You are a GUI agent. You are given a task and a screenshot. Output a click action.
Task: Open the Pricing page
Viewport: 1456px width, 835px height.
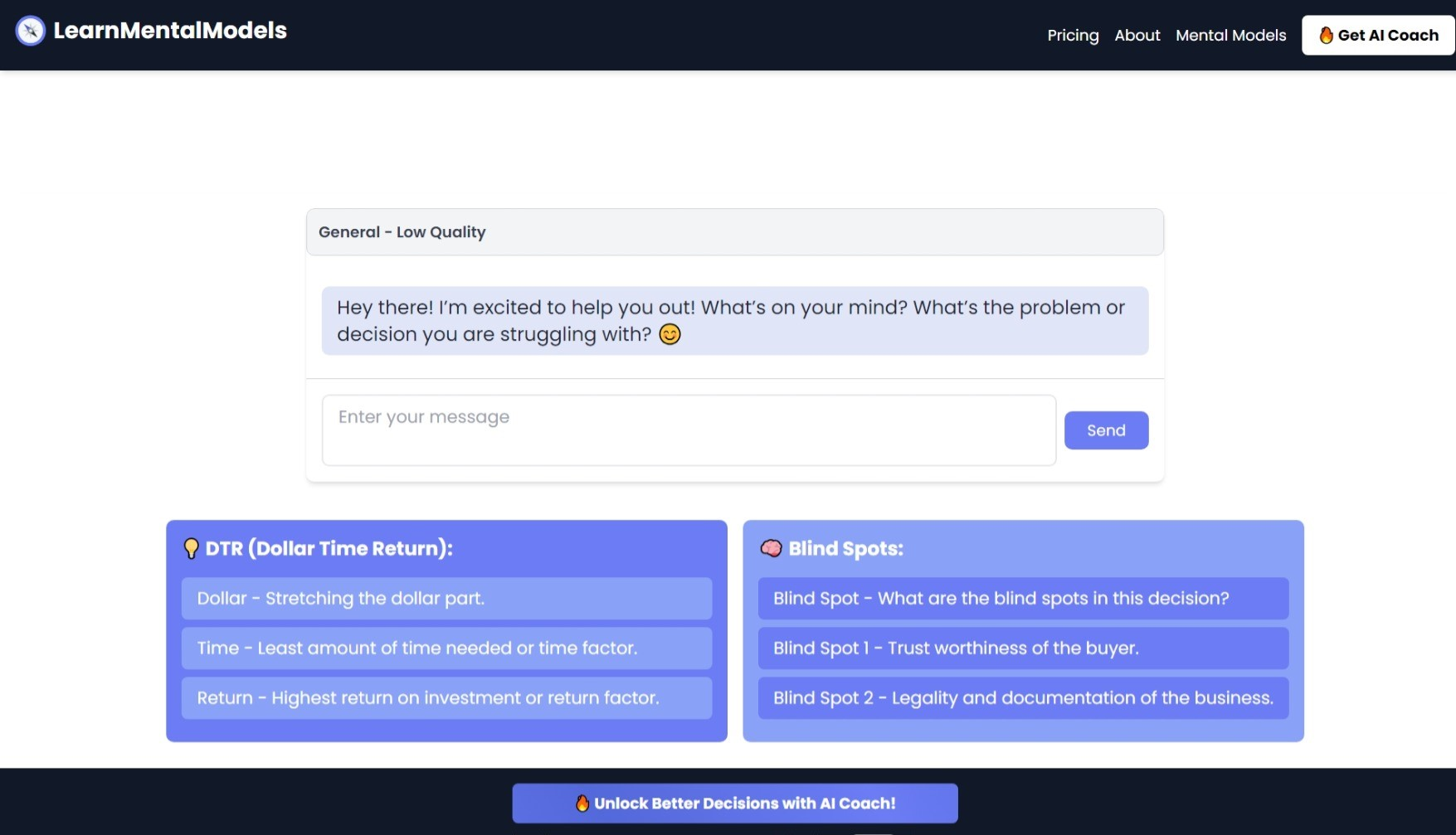point(1072,35)
